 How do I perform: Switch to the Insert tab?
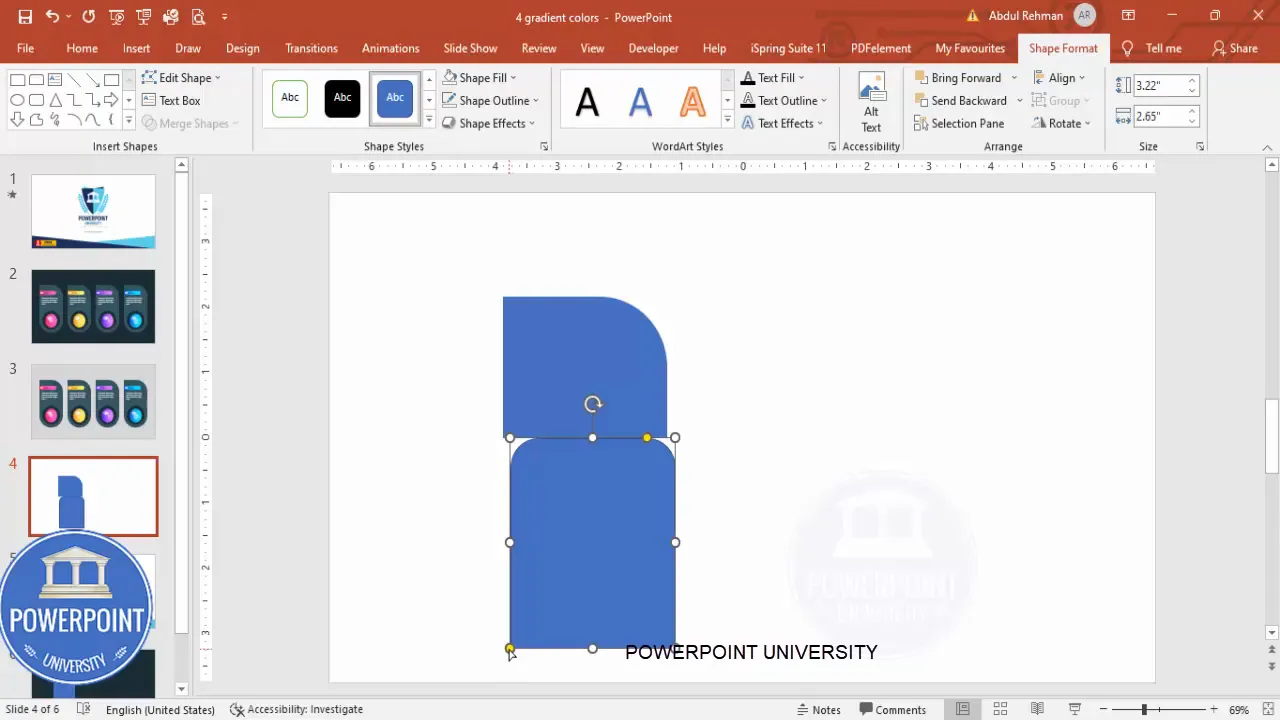pos(137,48)
